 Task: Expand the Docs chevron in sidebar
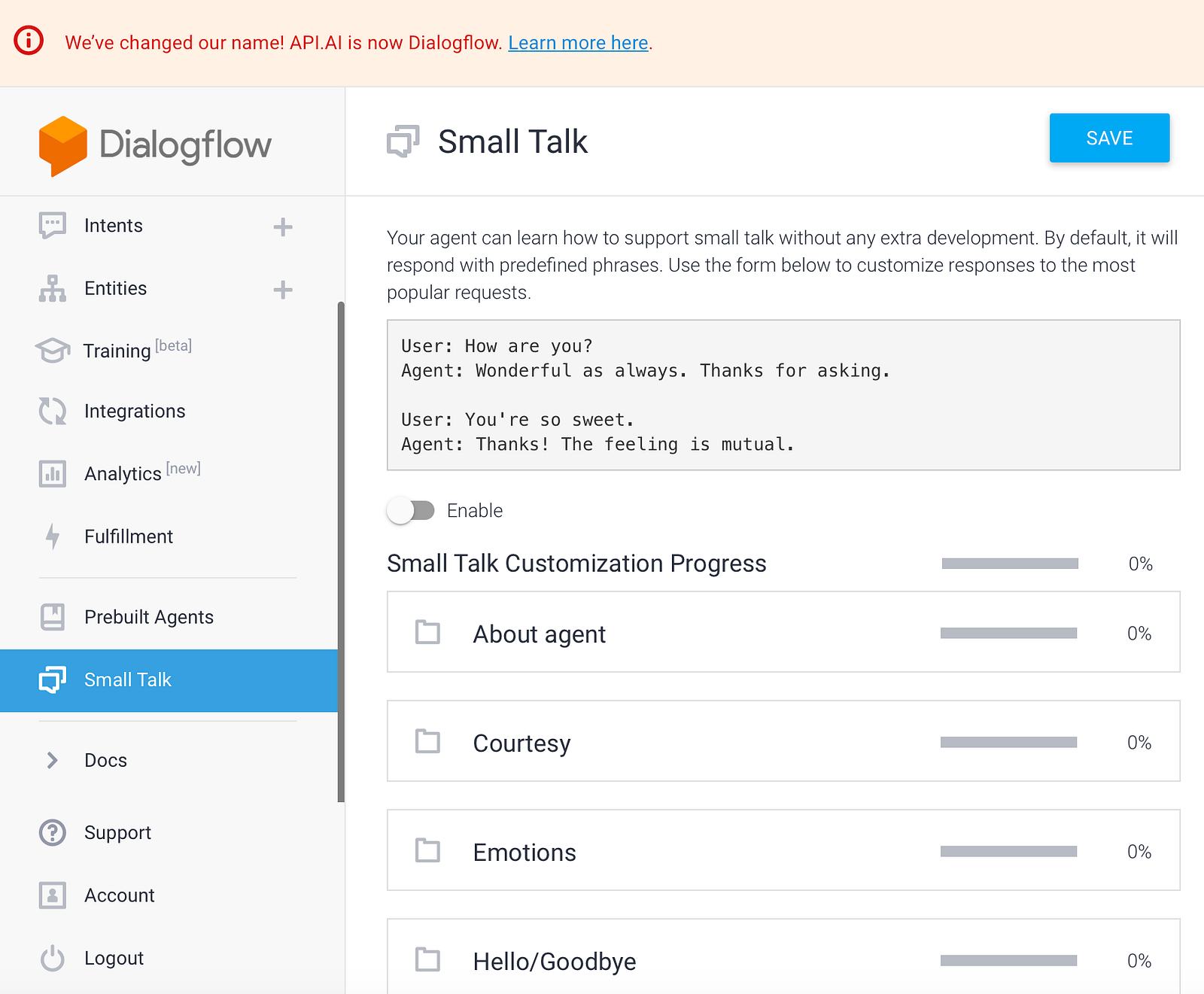(53, 761)
